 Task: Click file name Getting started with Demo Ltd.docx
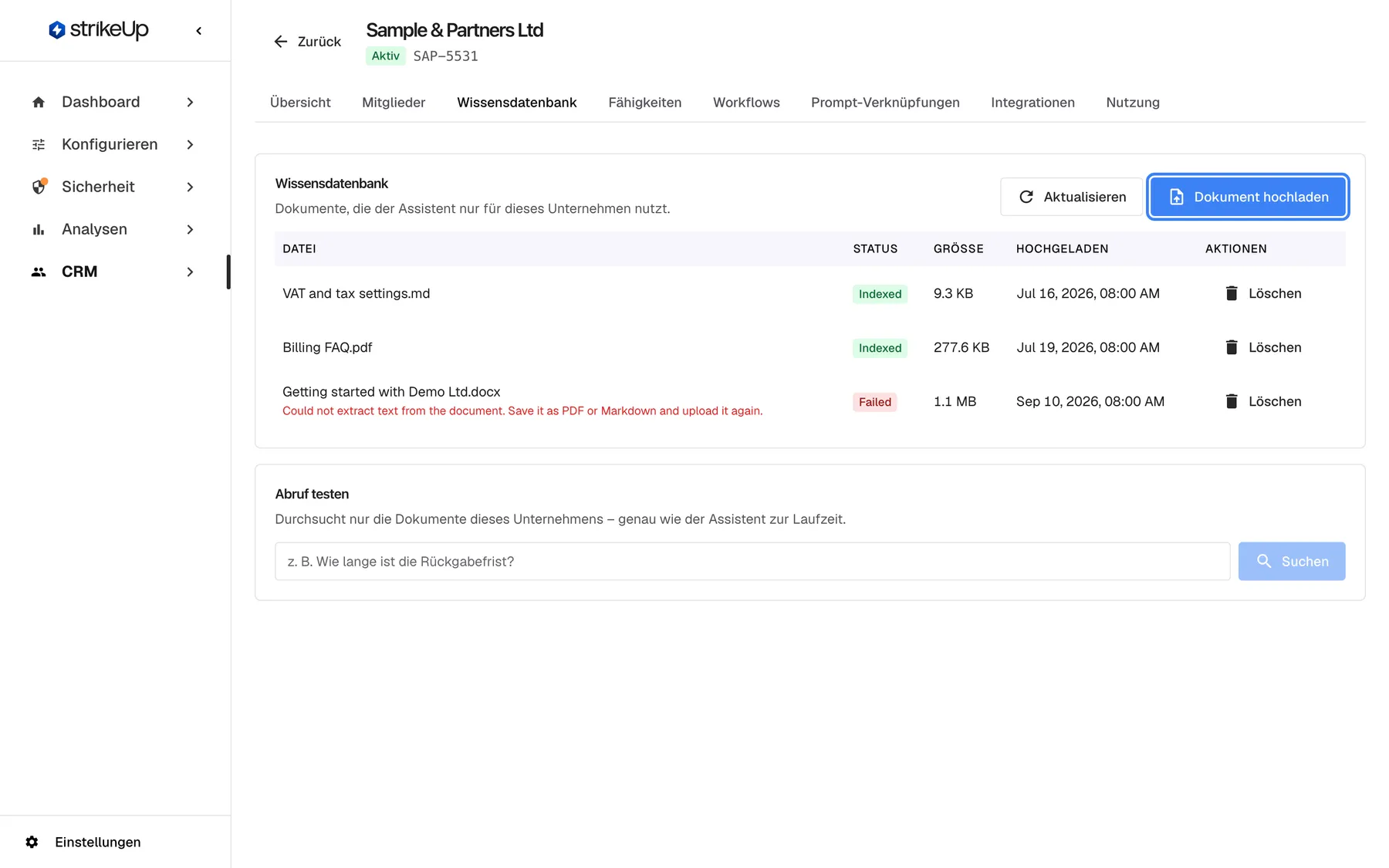[391, 392]
